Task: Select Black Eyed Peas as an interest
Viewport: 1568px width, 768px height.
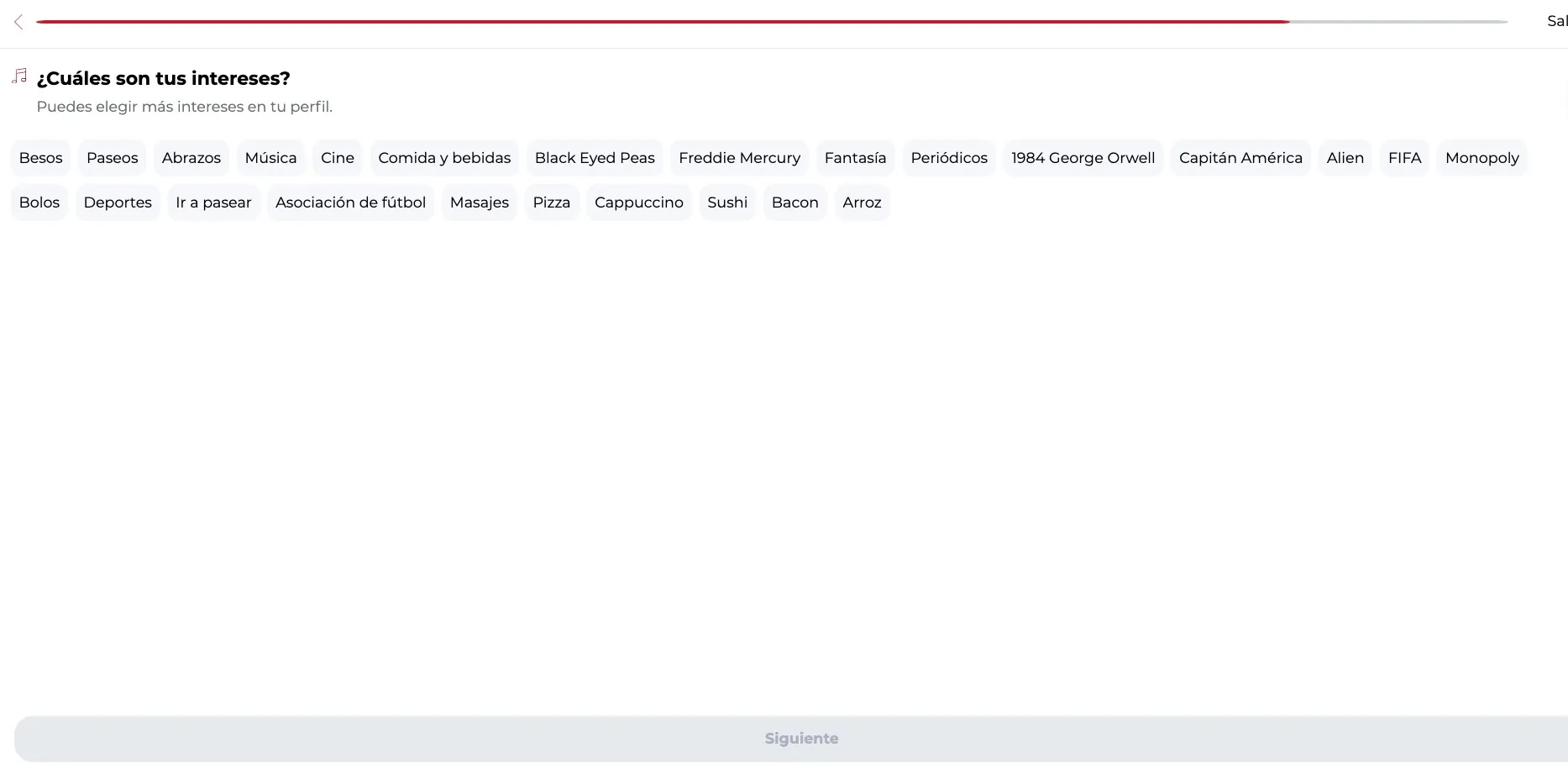Action: tap(595, 158)
